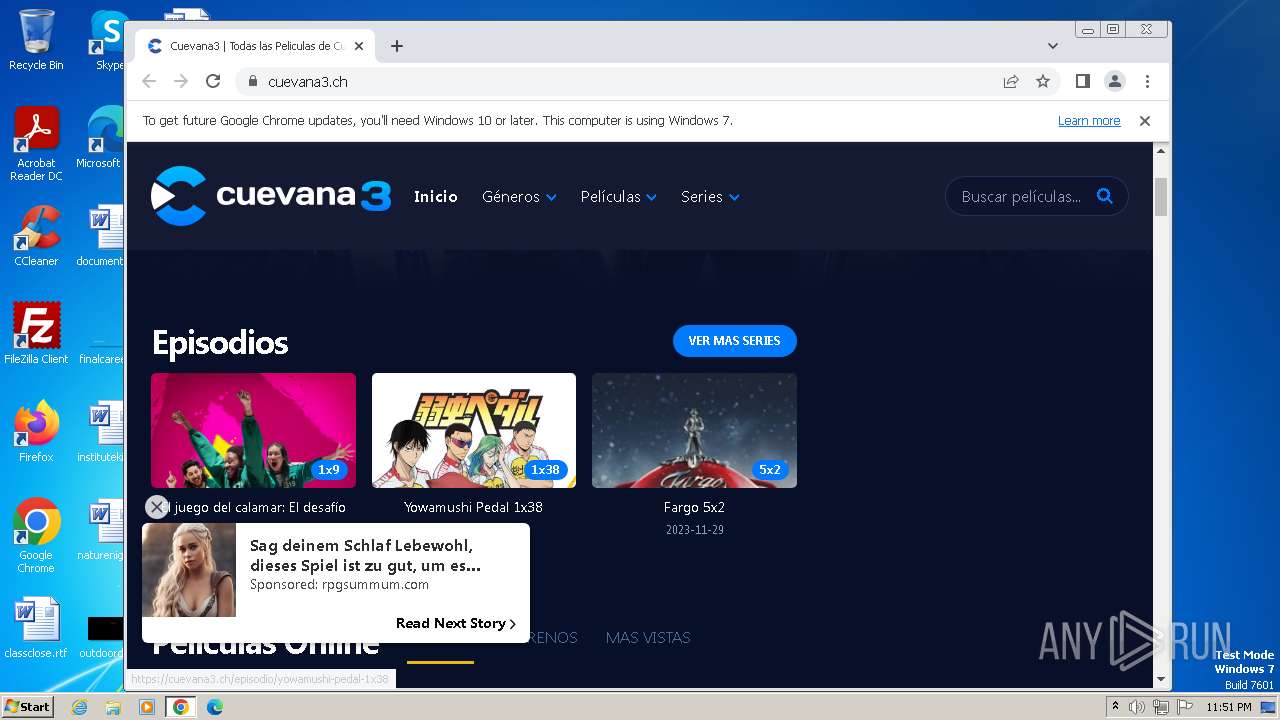Image resolution: width=1280 pixels, height=720 pixels.
Task: Open a new Chrome tab
Action: click(397, 46)
